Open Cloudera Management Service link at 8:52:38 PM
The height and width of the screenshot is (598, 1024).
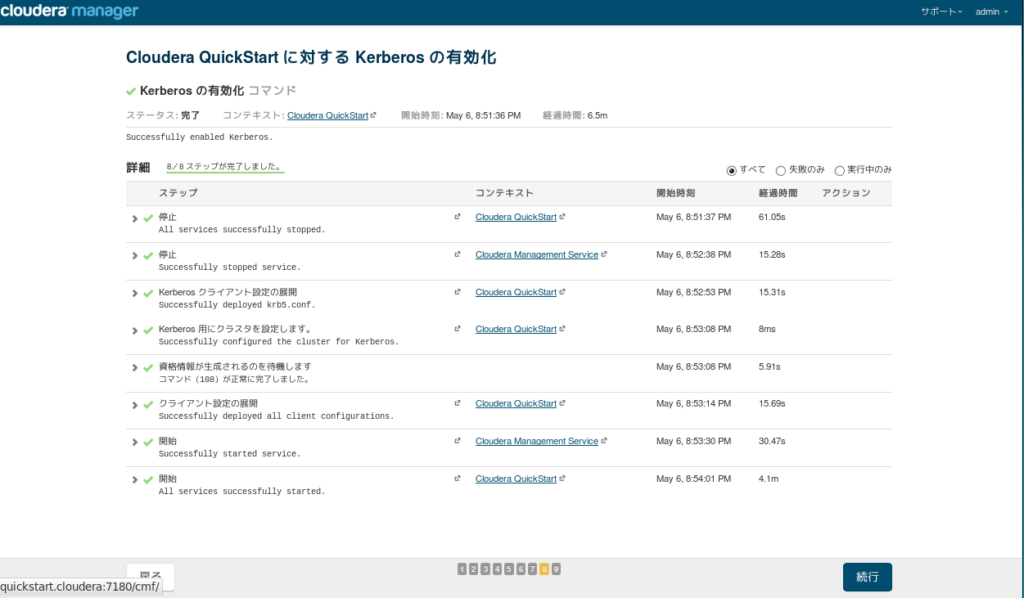(537, 255)
